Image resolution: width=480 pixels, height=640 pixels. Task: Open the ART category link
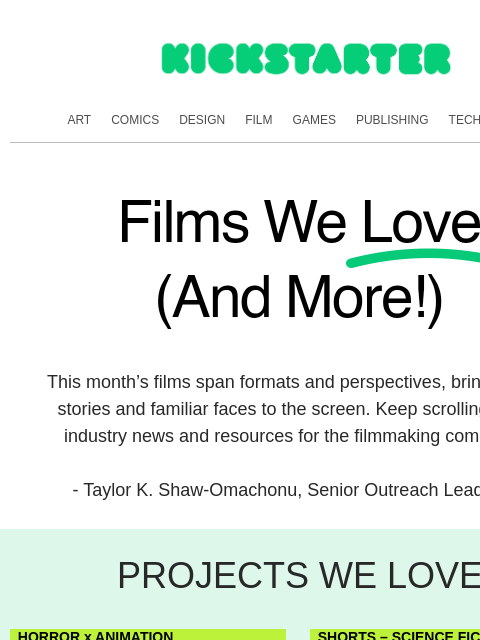[79, 120]
